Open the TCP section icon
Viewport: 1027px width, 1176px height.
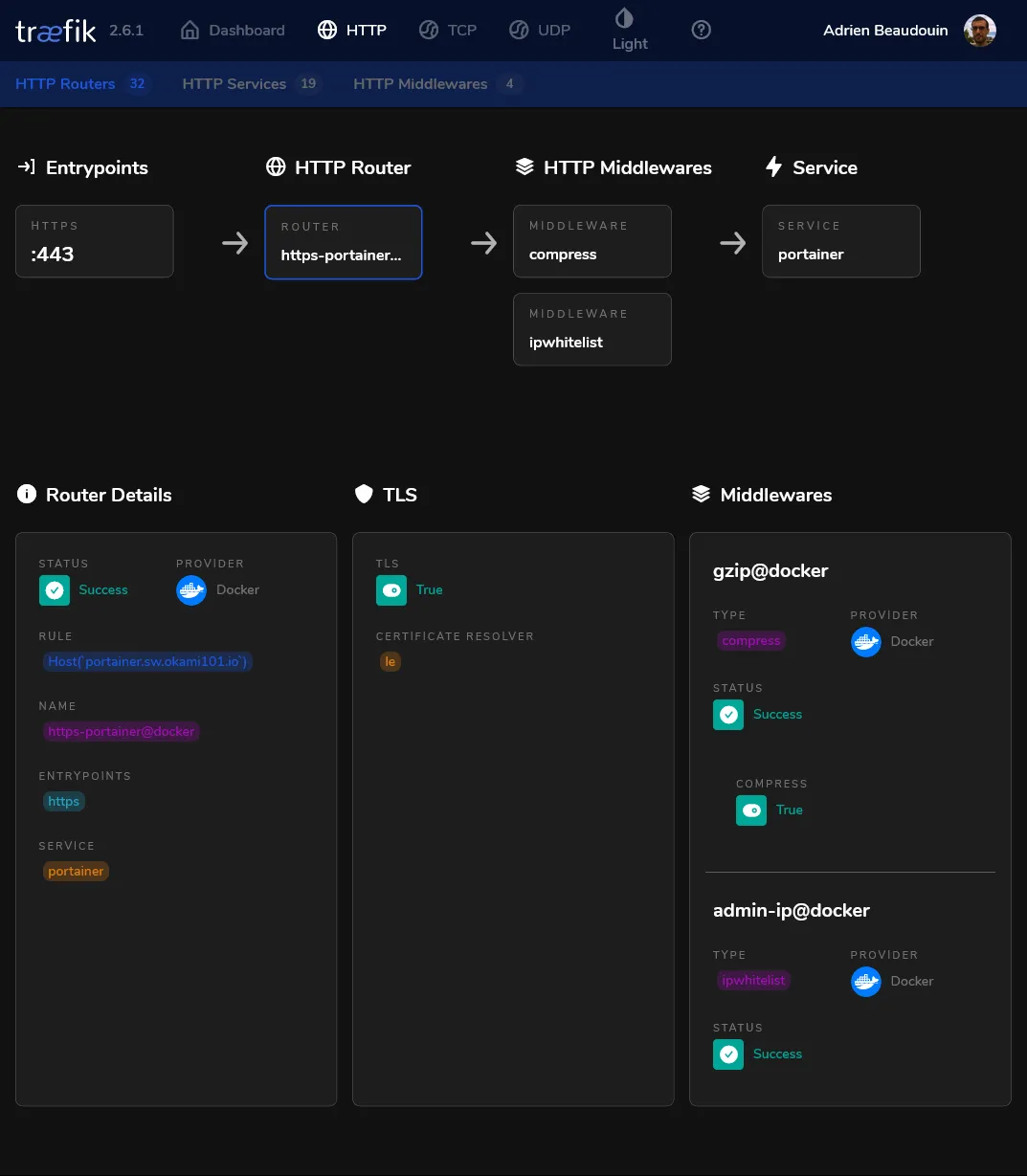(x=428, y=30)
